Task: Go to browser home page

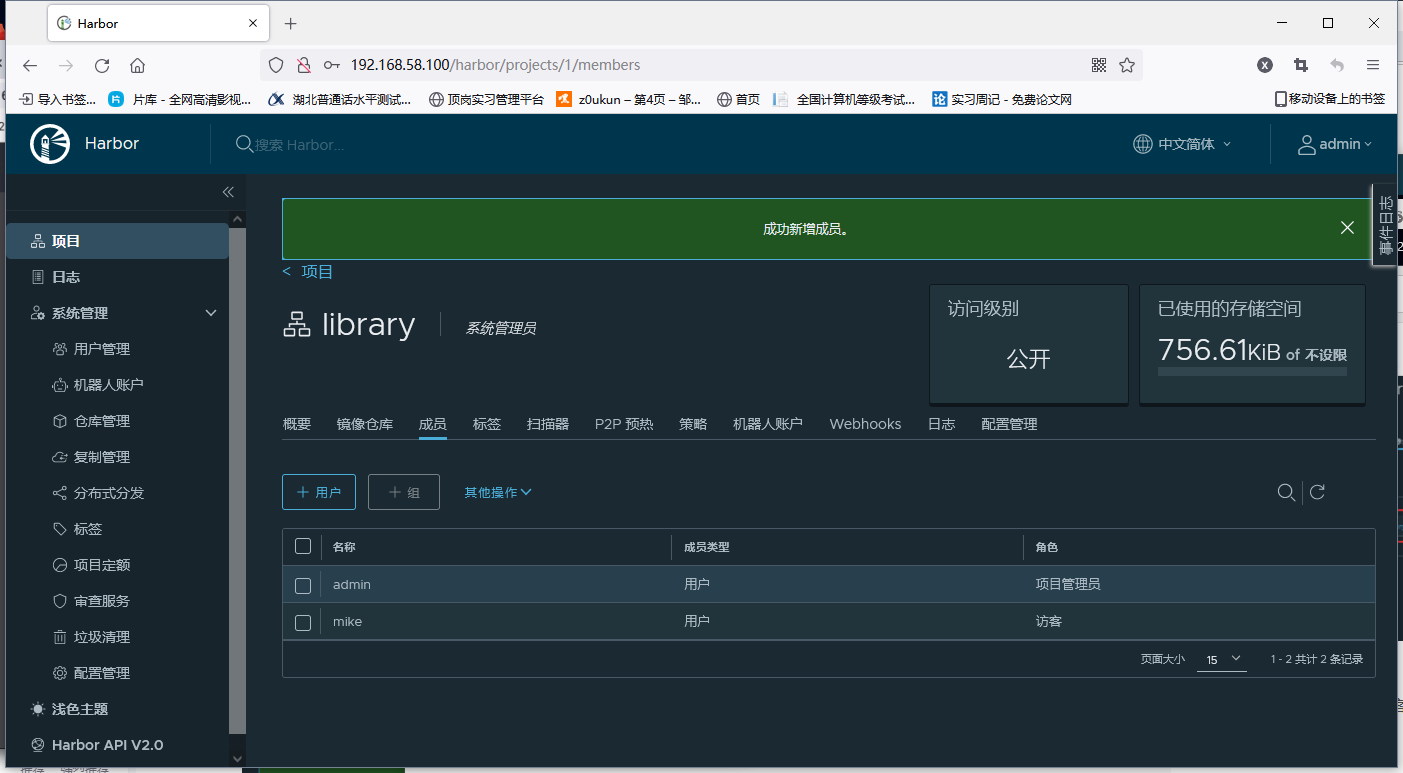Action: click(x=138, y=65)
